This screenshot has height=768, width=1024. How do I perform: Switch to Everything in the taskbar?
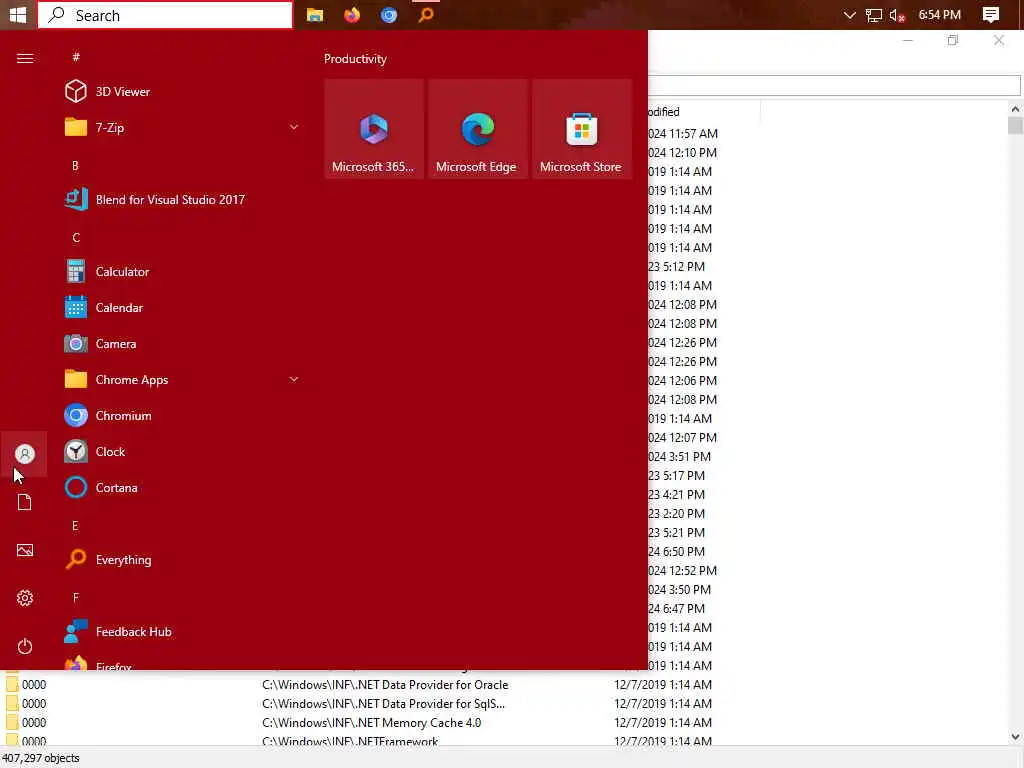coord(426,14)
